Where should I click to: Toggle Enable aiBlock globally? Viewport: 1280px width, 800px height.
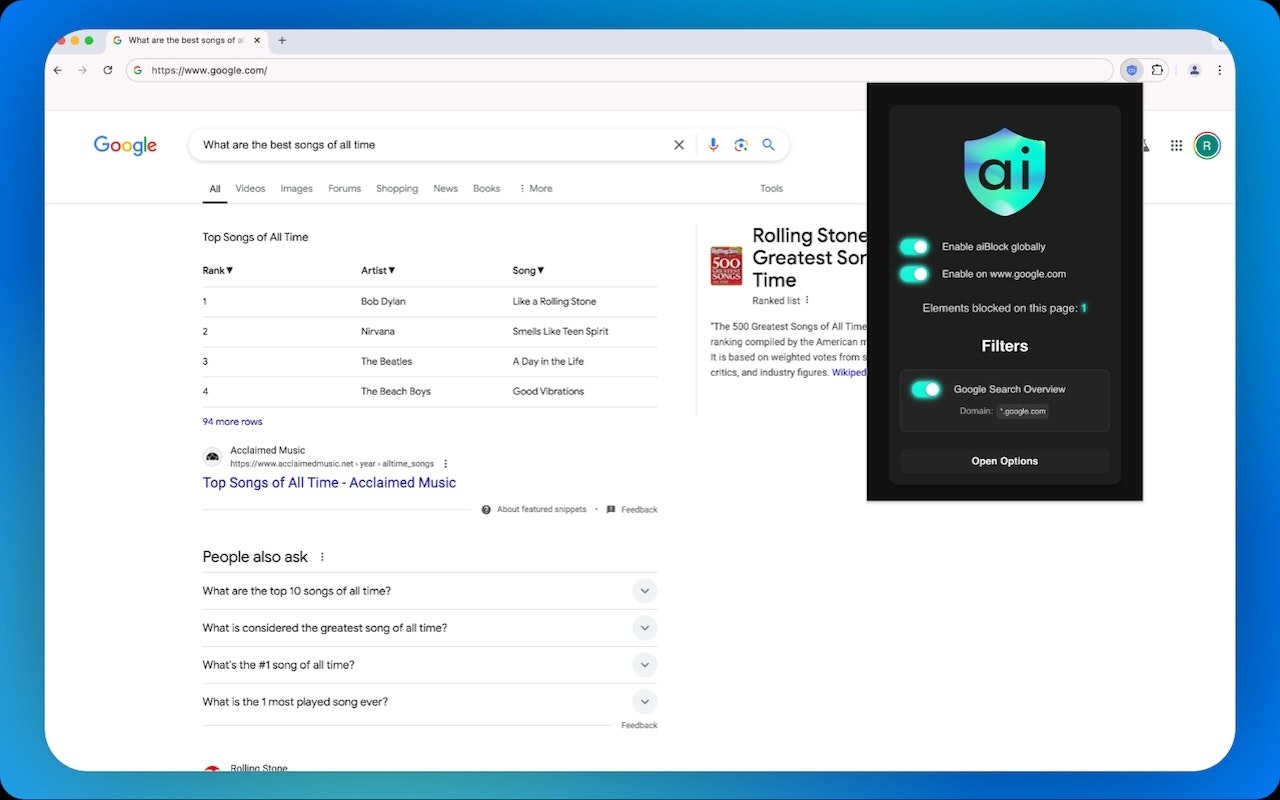tap(914, 247)
